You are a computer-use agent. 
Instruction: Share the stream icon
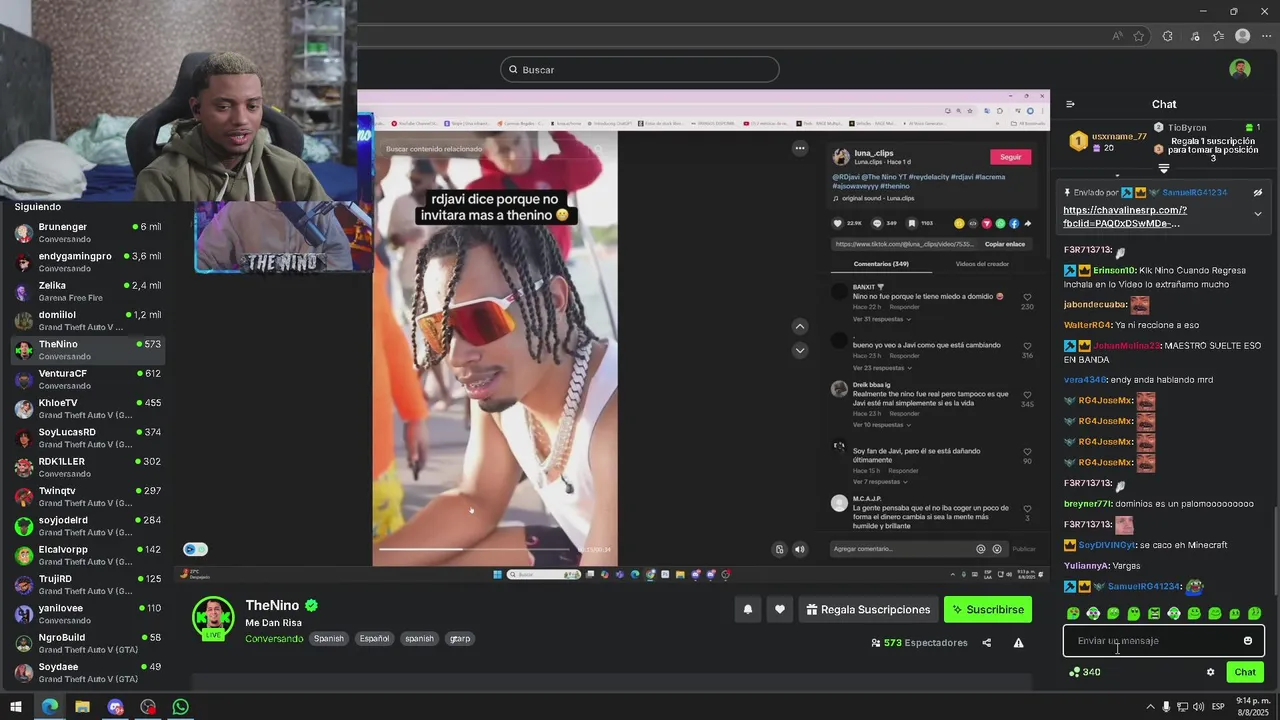[986, 643]
